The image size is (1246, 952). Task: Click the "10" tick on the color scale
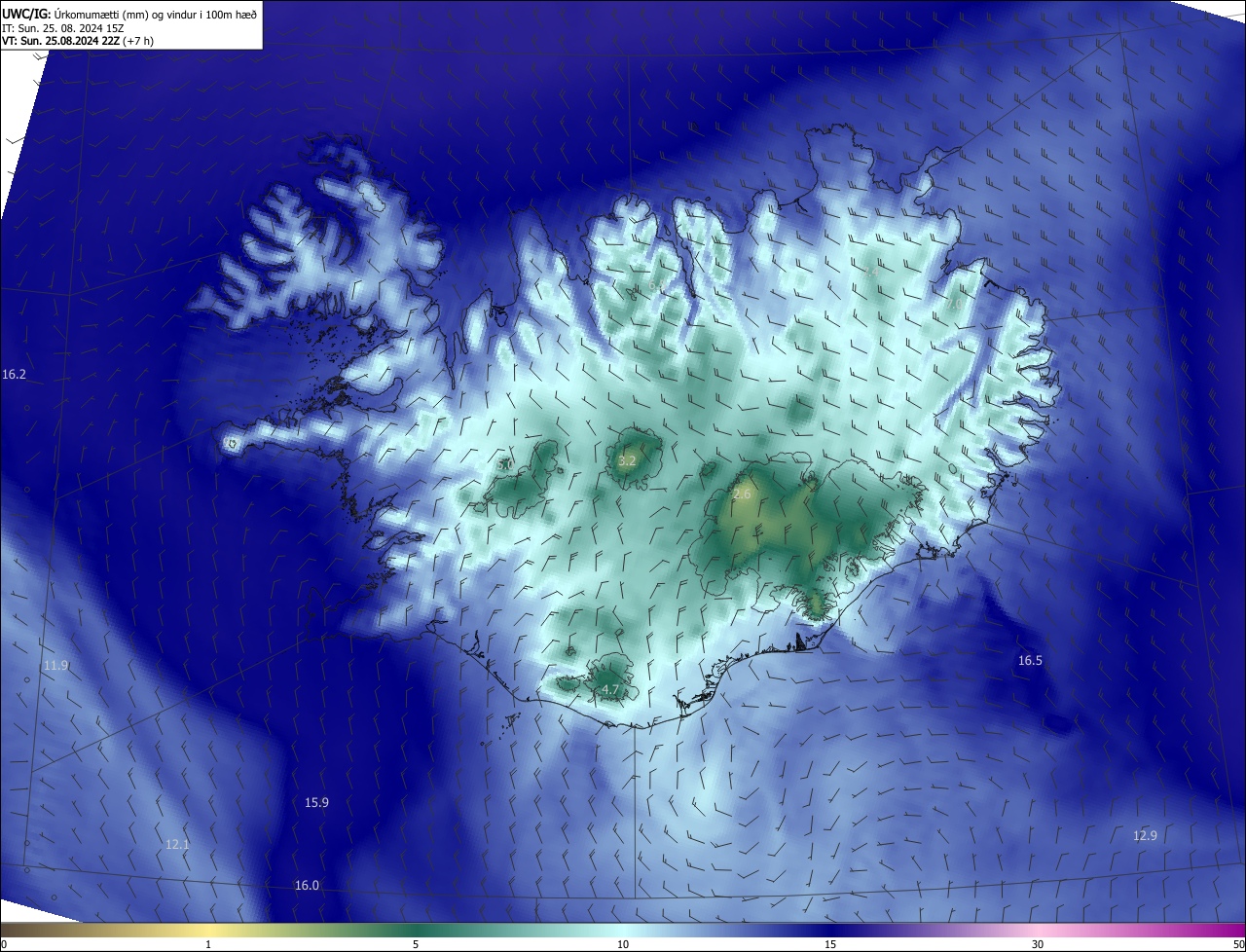(x=623, y=945)
